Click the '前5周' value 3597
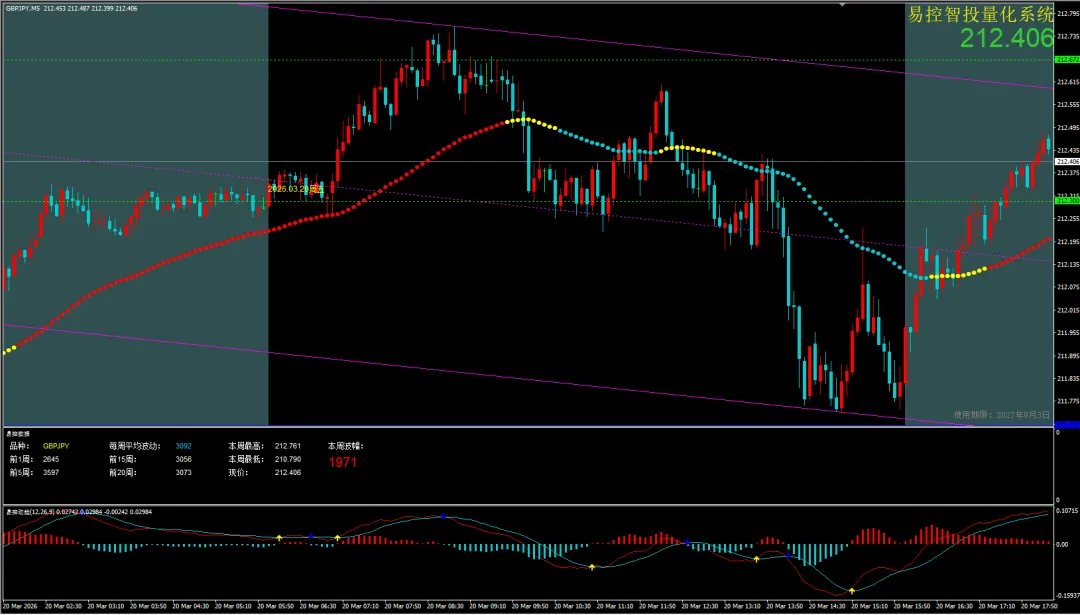The image size is (1080, 615). [51, 472]
